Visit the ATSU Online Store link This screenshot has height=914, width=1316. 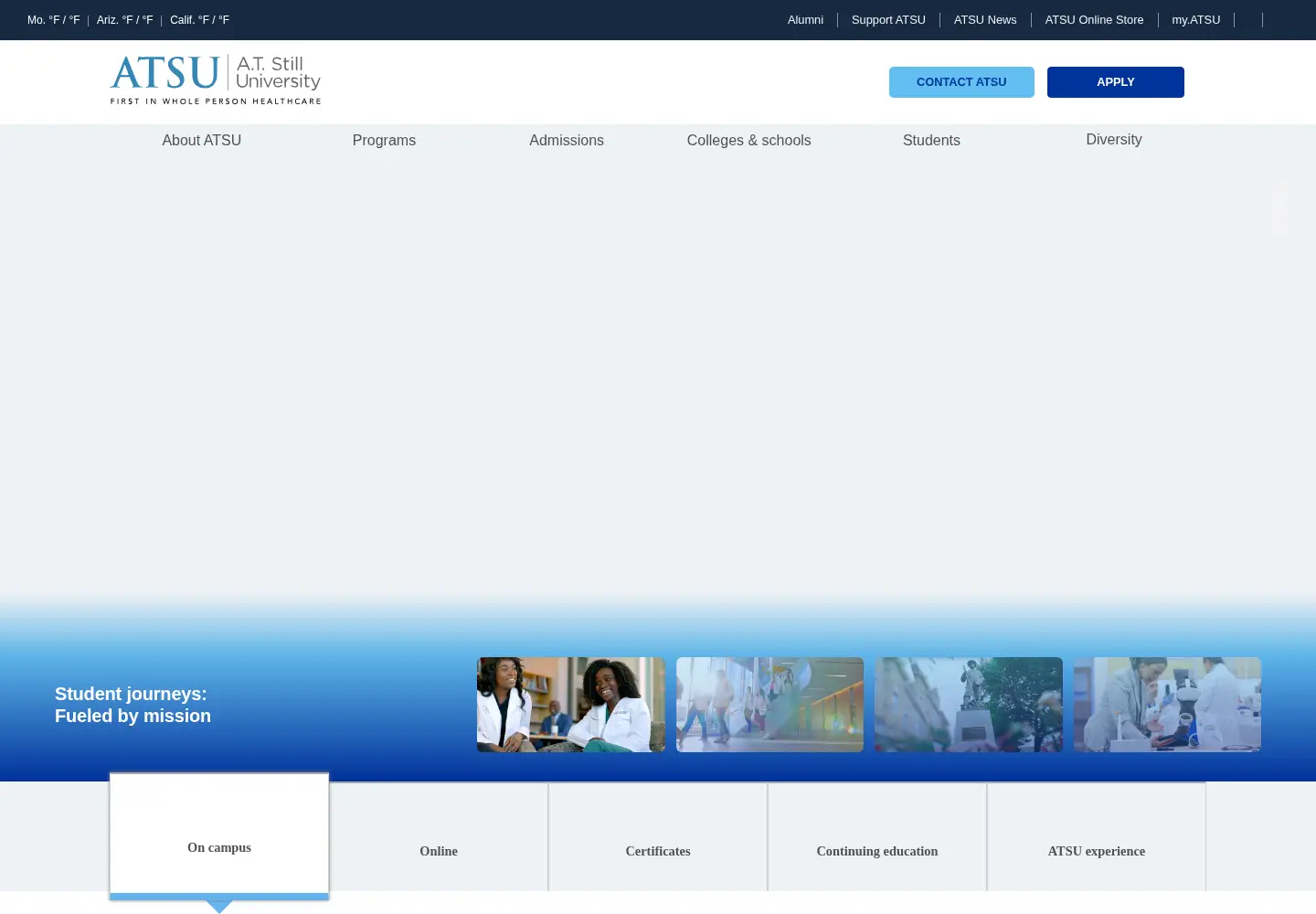coord(1094,20)
